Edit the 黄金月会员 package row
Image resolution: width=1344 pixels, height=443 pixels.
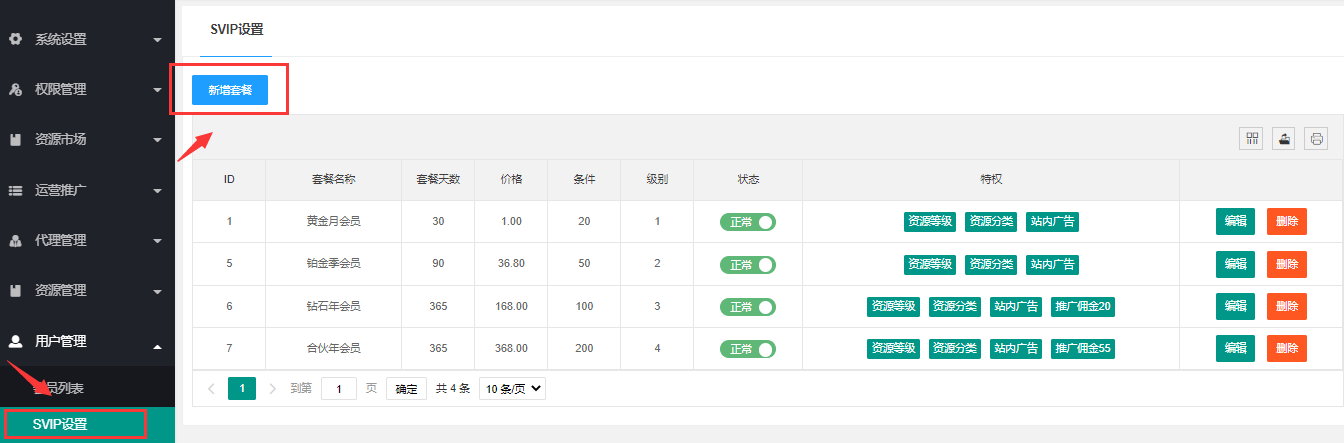click(x=1235, y=222)
